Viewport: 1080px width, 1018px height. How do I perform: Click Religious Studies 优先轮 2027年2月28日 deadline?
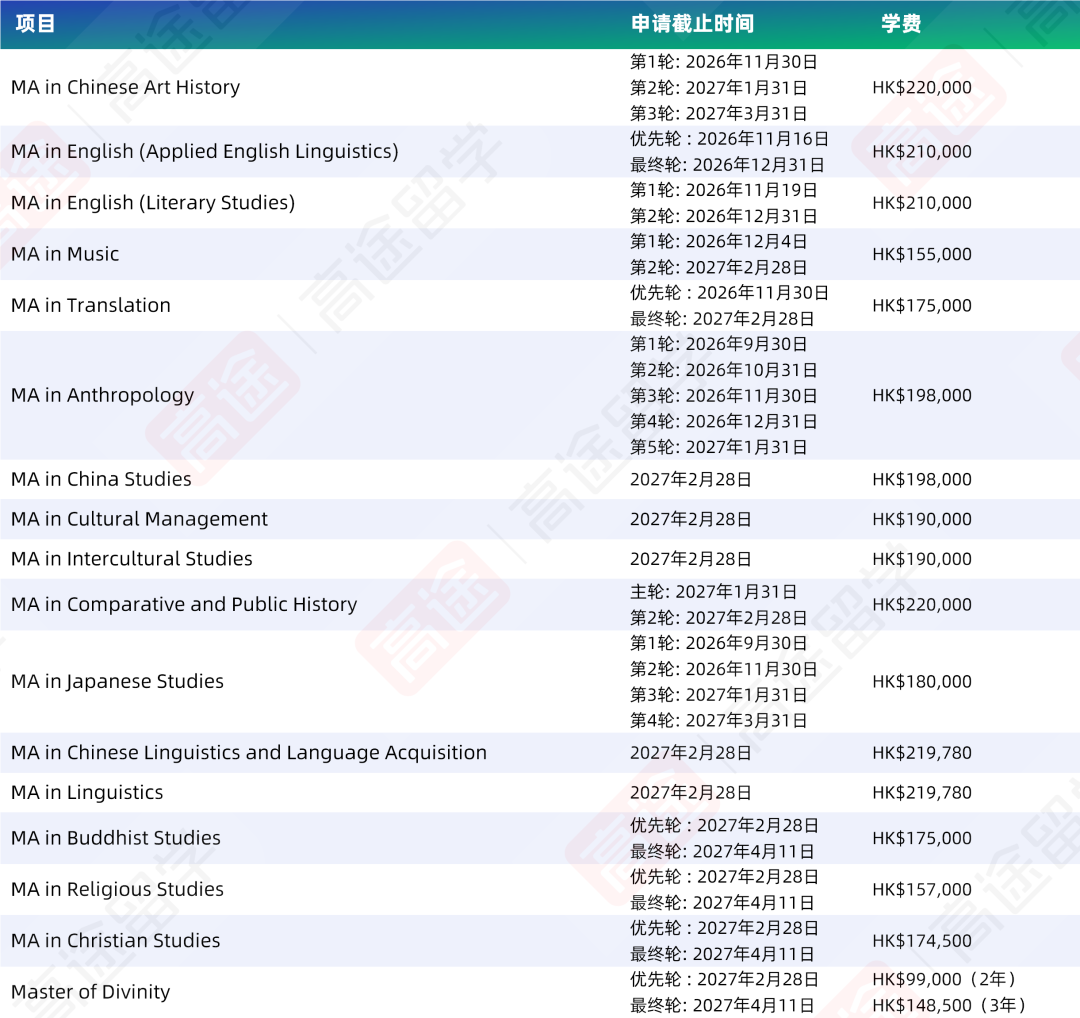(724, 877)
